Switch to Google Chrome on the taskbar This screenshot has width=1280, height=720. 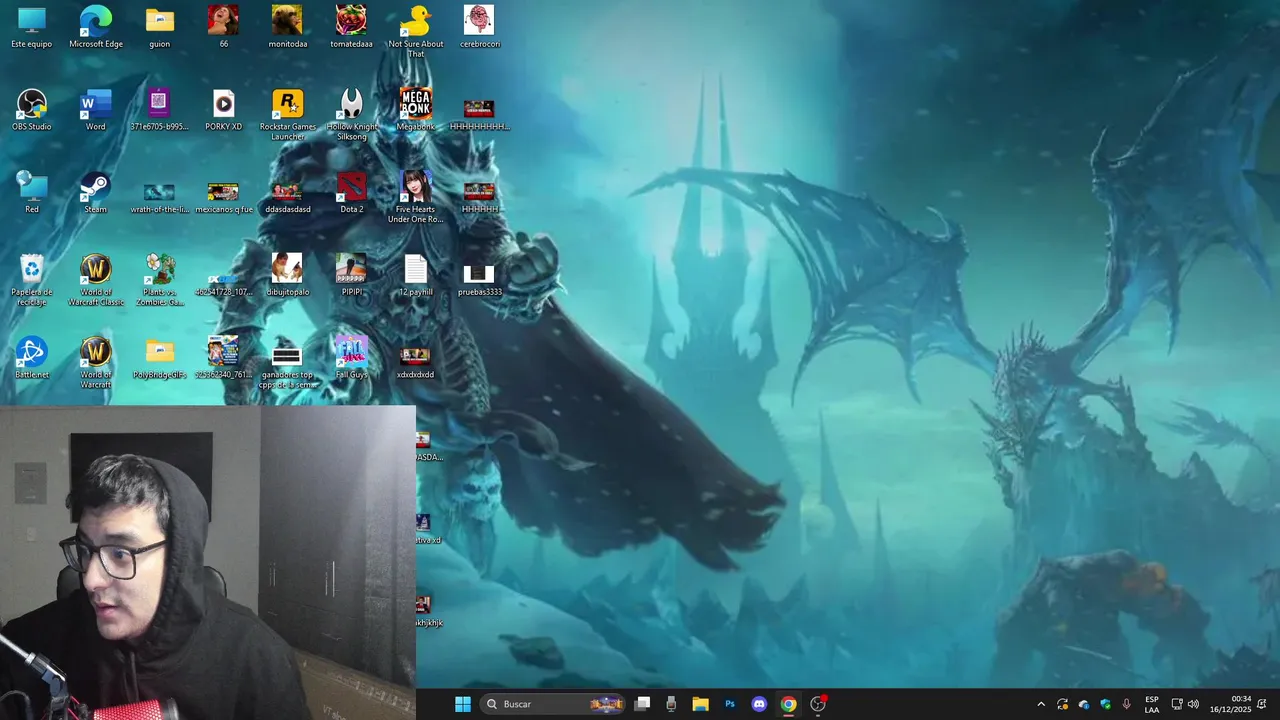click(x=788, y=704)
